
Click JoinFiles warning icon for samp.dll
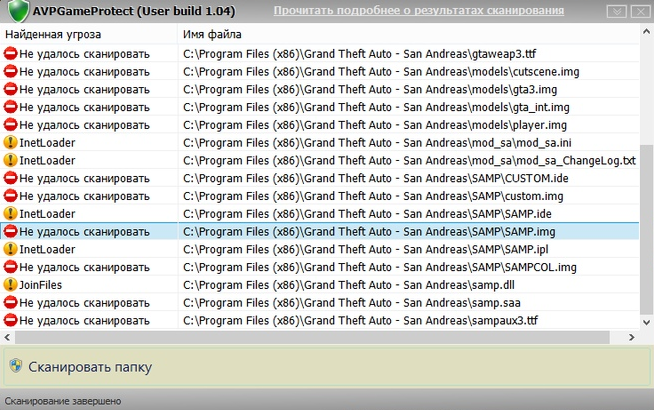coord(11,285)
